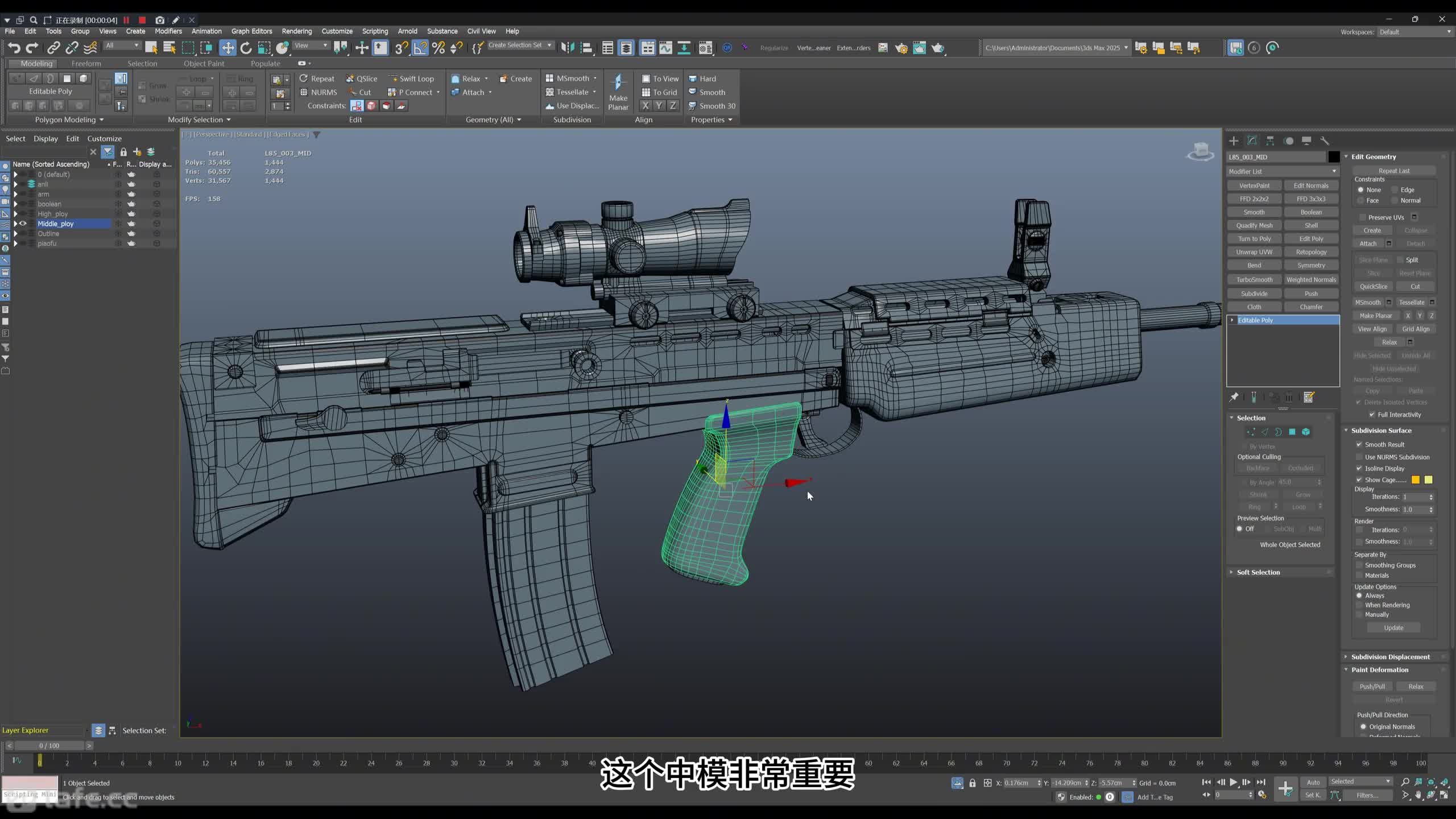Open the Modifier List dropdown
This screenshot has height=819, width=1456.
point(1283,171)
